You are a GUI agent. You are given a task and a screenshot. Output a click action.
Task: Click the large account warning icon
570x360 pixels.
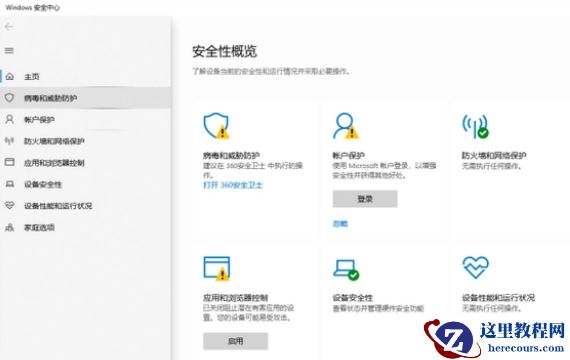pyautogui.click(x=346, y=126)
